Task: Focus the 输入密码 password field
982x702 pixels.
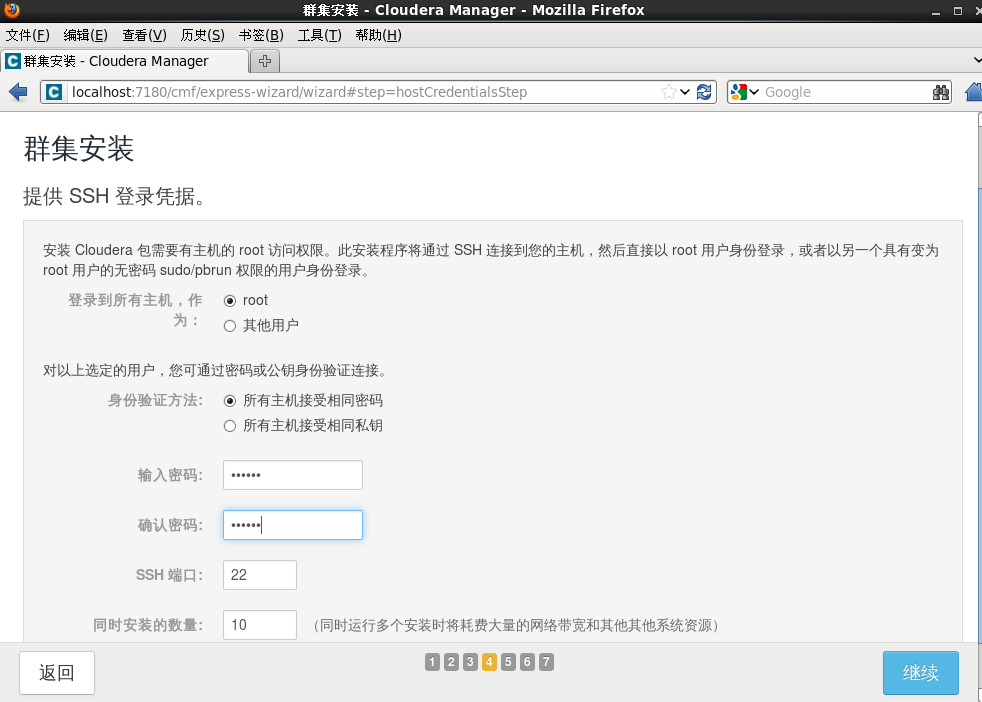Action: coord(292,475)
